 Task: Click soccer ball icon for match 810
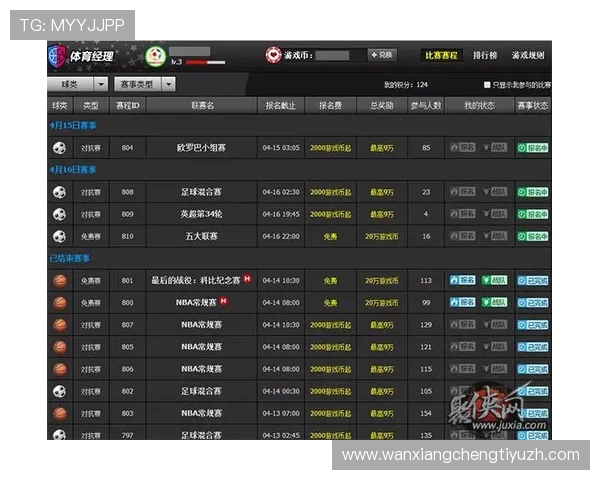[x=59, y=237]
